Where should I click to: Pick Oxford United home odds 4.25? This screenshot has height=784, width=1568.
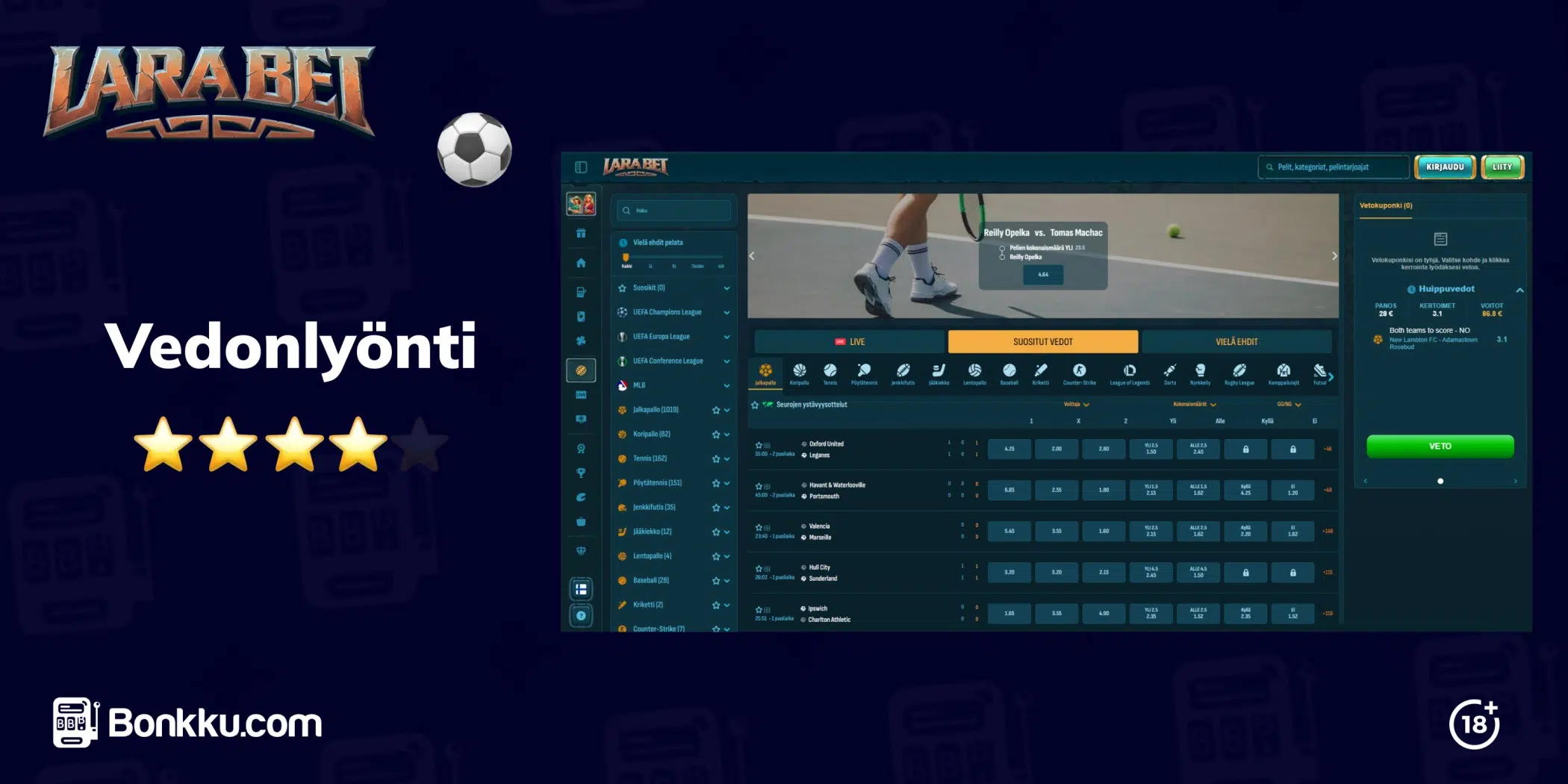1009,449
